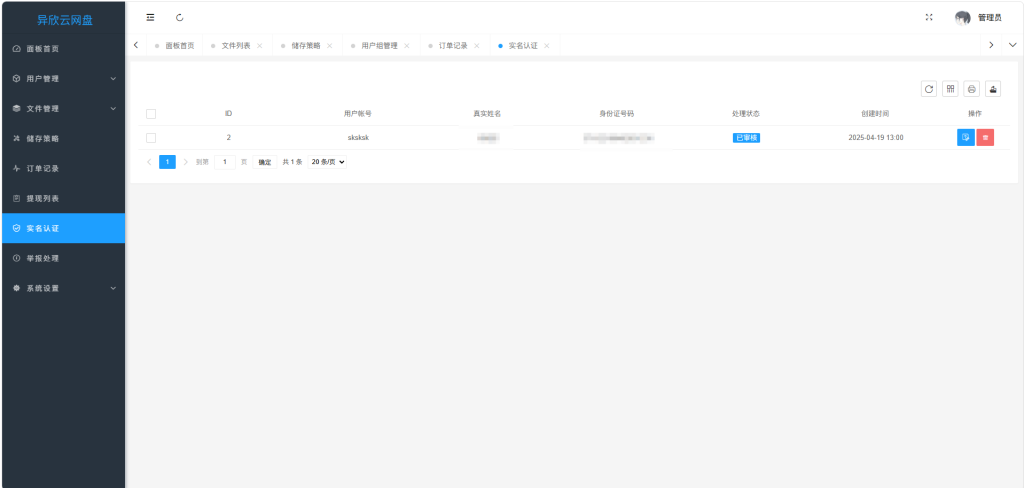Click the table refresh icon button

pos(929,89)
